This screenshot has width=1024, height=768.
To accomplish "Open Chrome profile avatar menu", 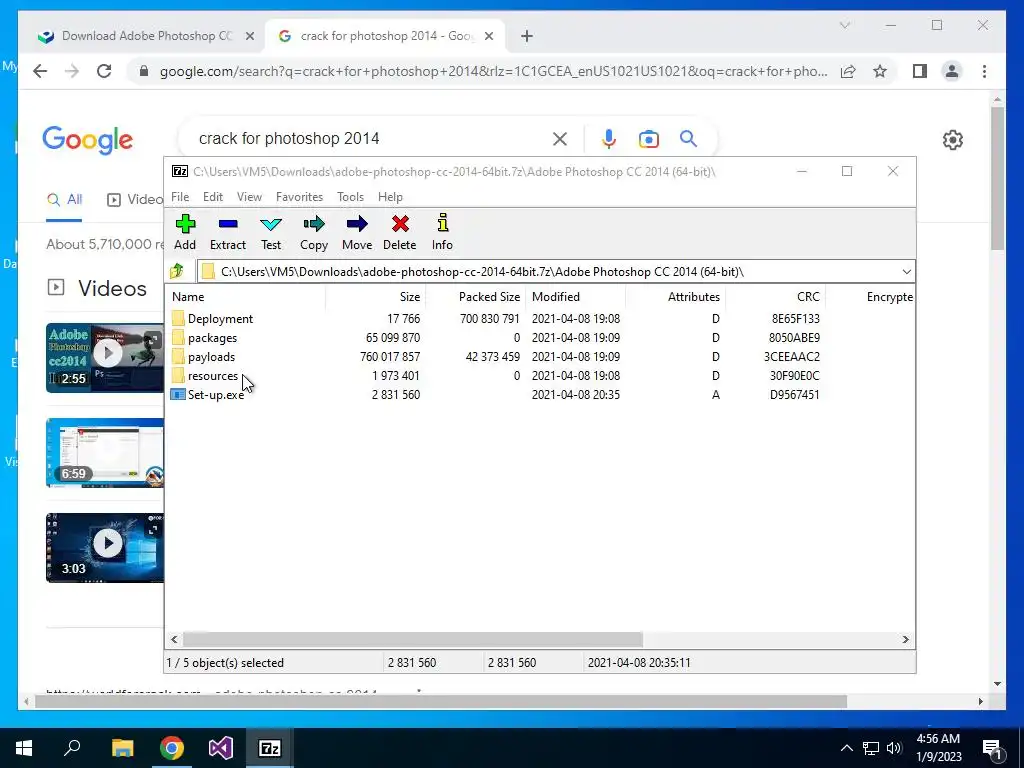I will point(952,71).
